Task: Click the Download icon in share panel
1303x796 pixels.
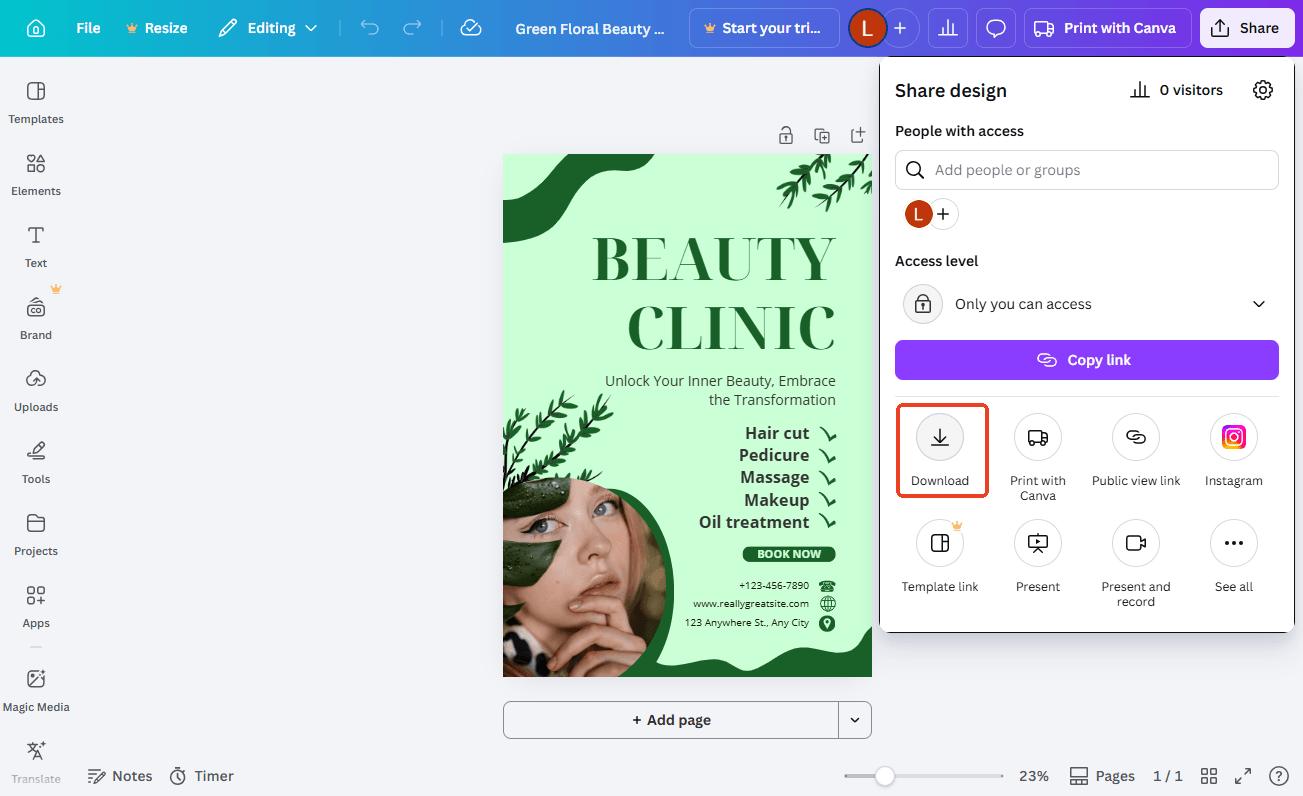Action: pyautogui.click(x=939, y=438)
